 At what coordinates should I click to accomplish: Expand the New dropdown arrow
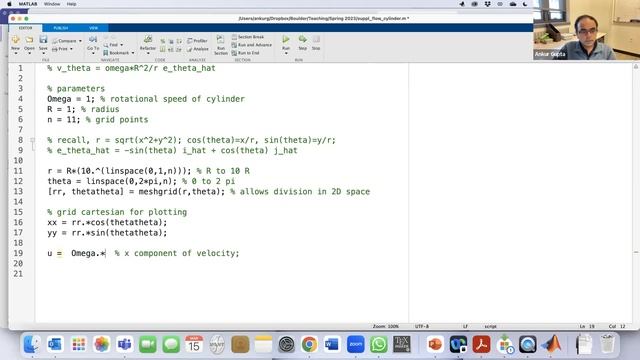[x=16, y=53]
